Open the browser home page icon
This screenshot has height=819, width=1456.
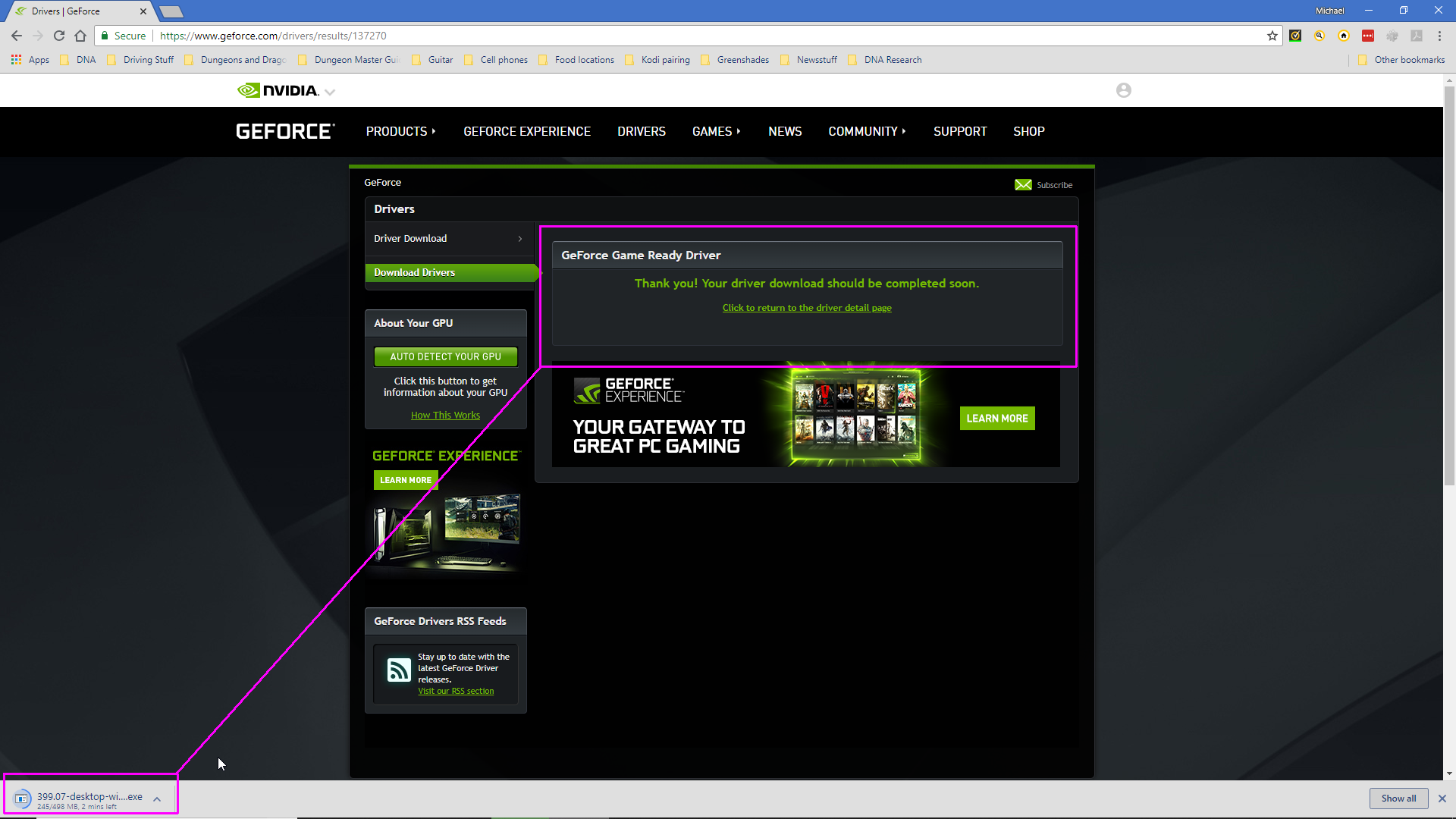pos(80,36)
